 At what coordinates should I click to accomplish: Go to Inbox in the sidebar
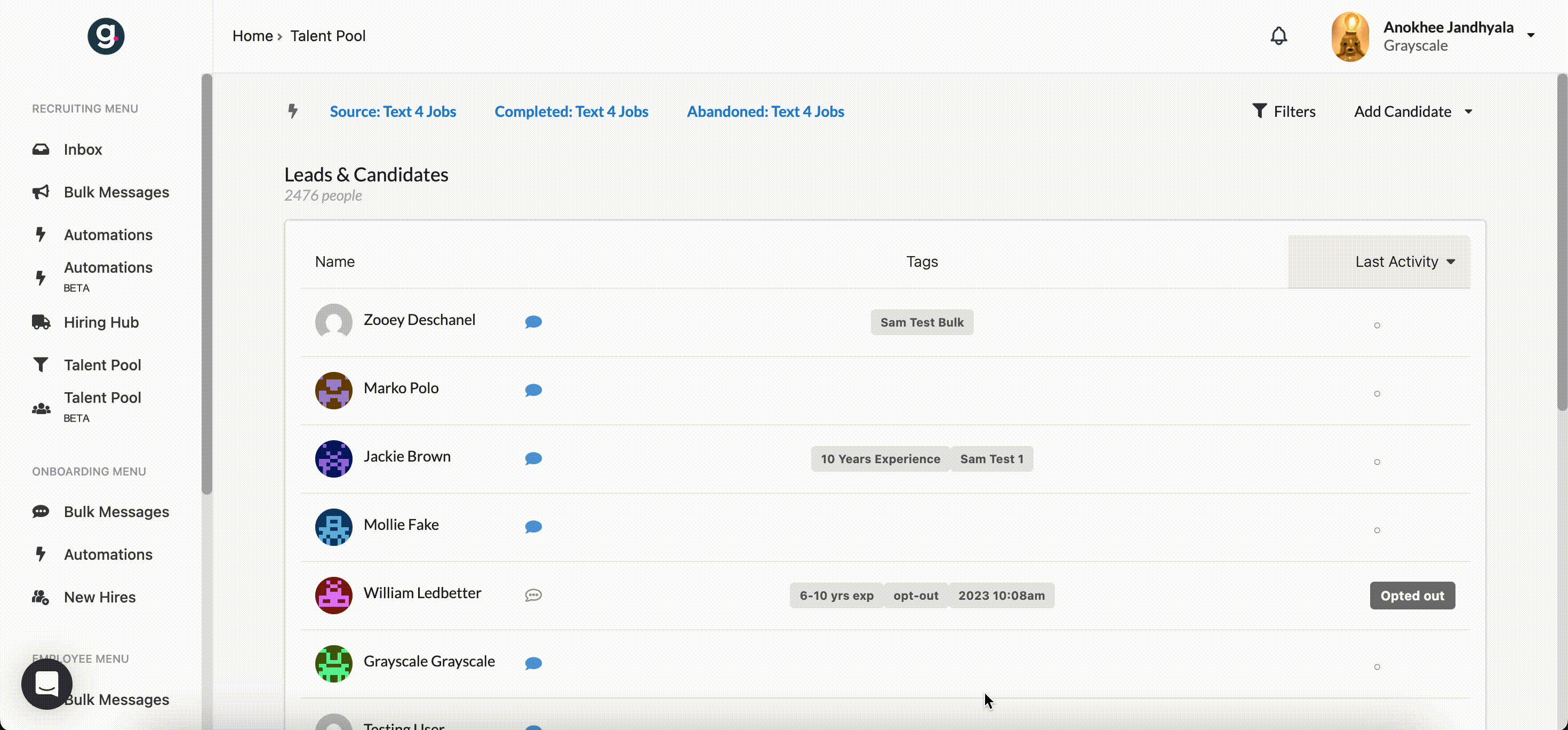[83, 149]
